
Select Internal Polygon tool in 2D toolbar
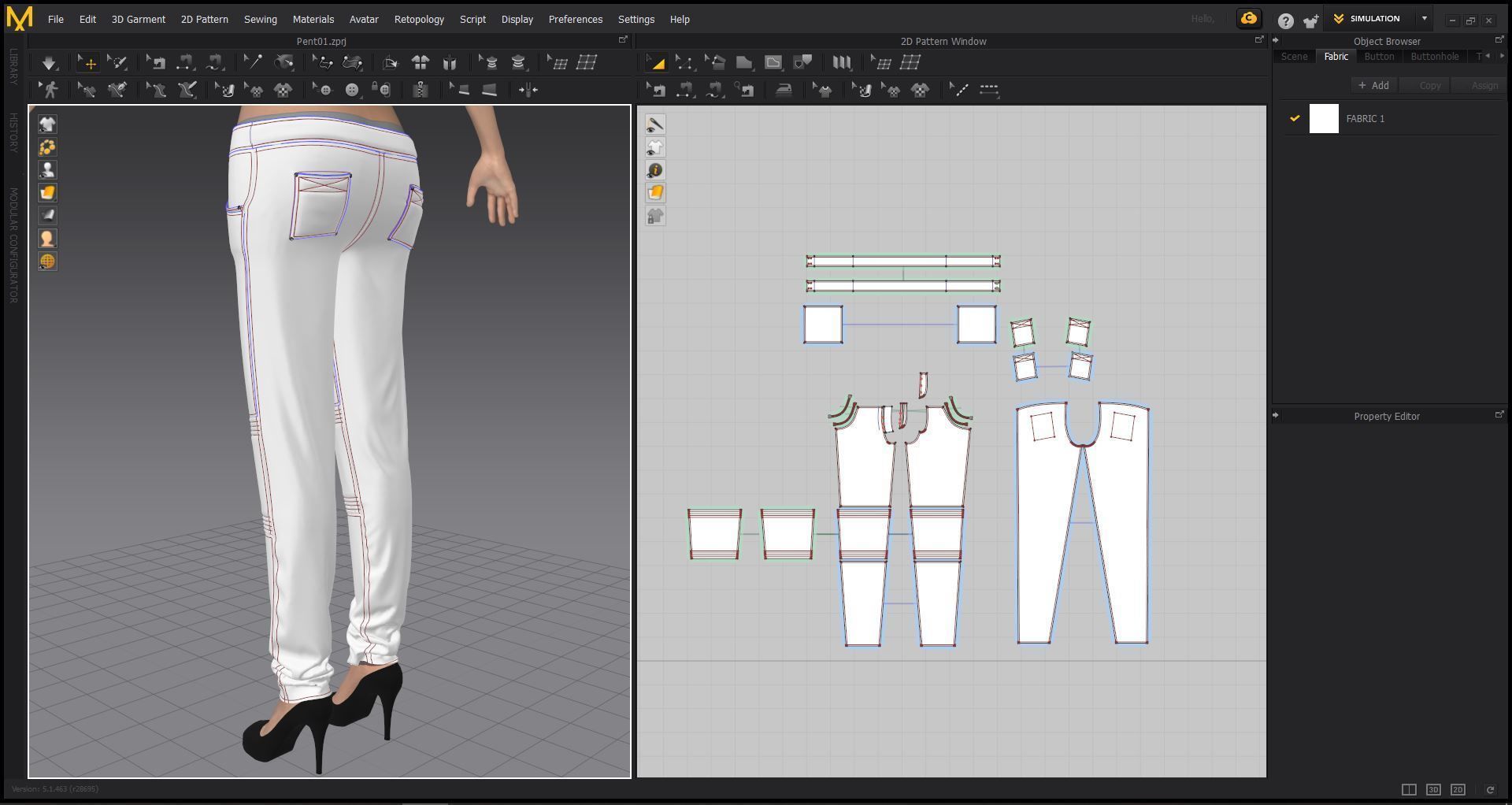774,63
